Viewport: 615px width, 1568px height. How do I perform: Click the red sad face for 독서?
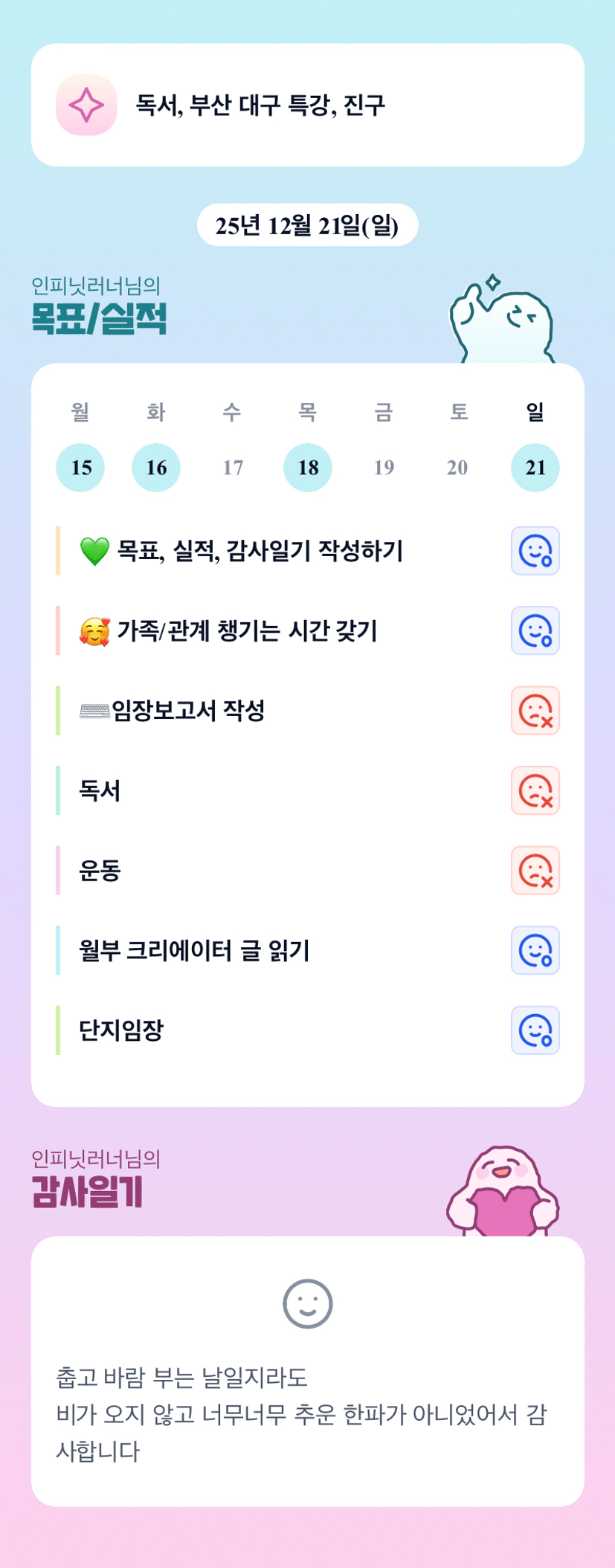pos(535,790)
